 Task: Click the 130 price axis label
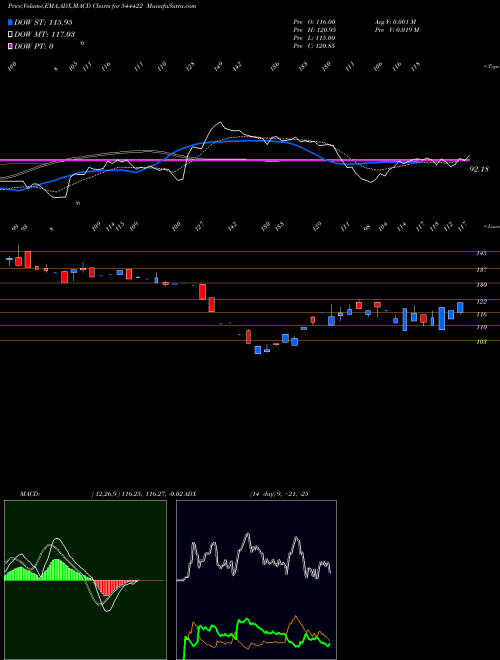click(481, 285)
